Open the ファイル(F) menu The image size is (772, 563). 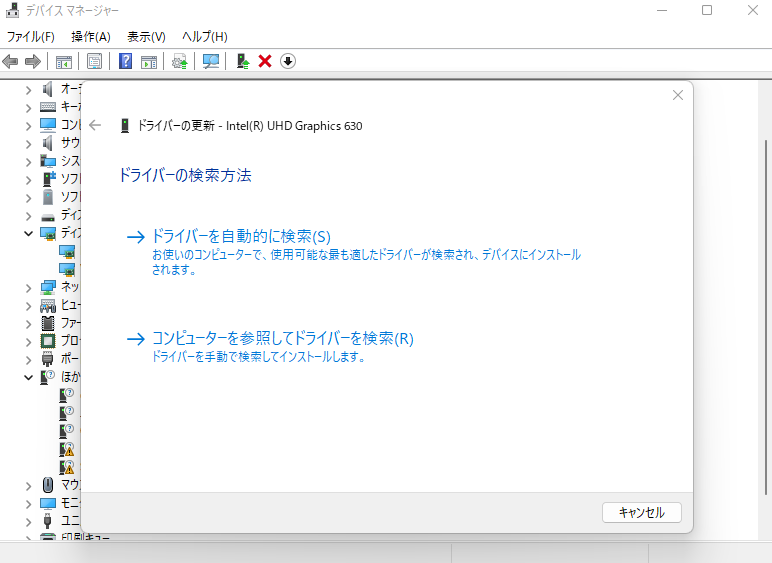[31, 36]
